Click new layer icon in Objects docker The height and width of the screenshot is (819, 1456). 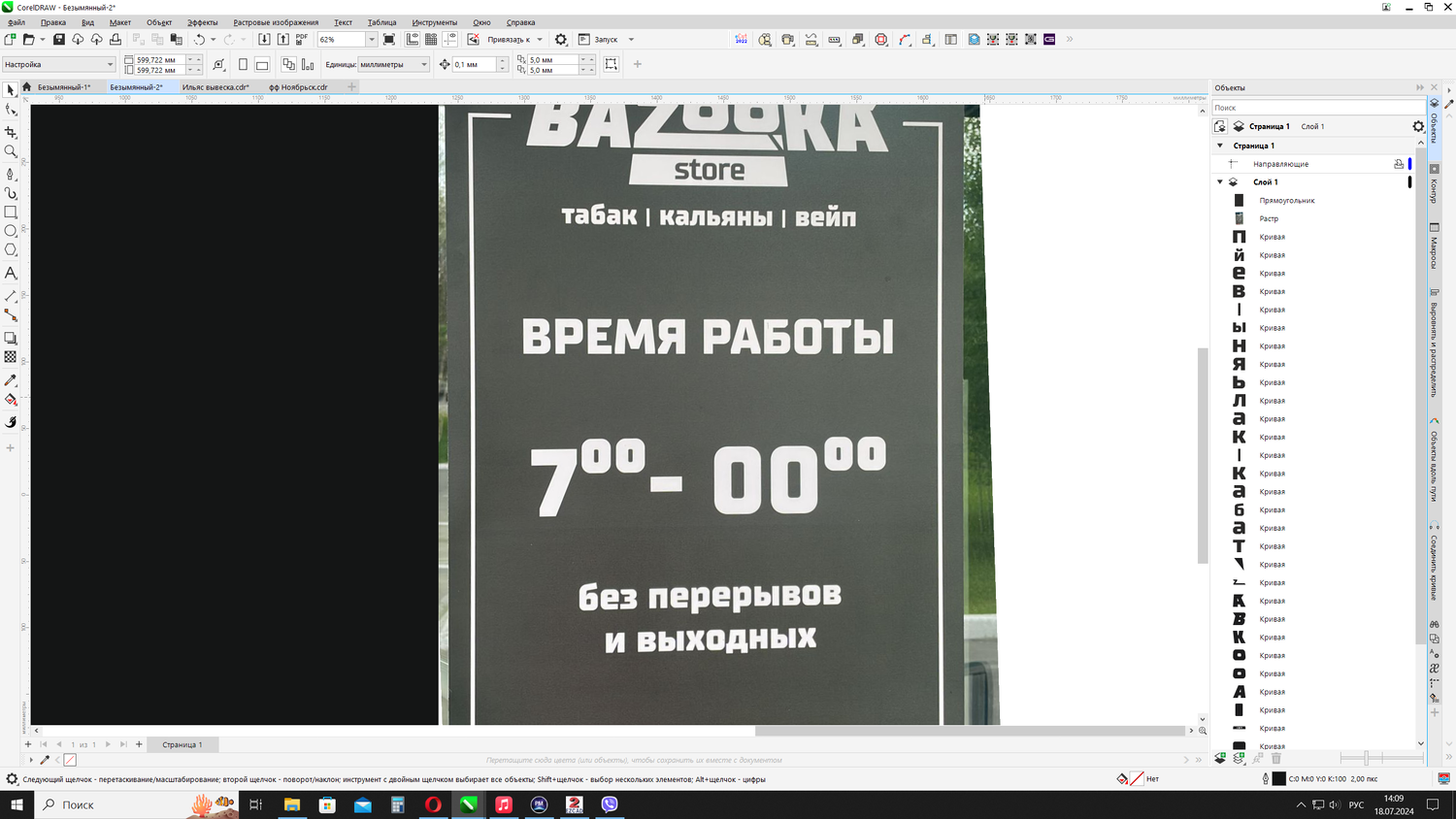(1220, 759)
